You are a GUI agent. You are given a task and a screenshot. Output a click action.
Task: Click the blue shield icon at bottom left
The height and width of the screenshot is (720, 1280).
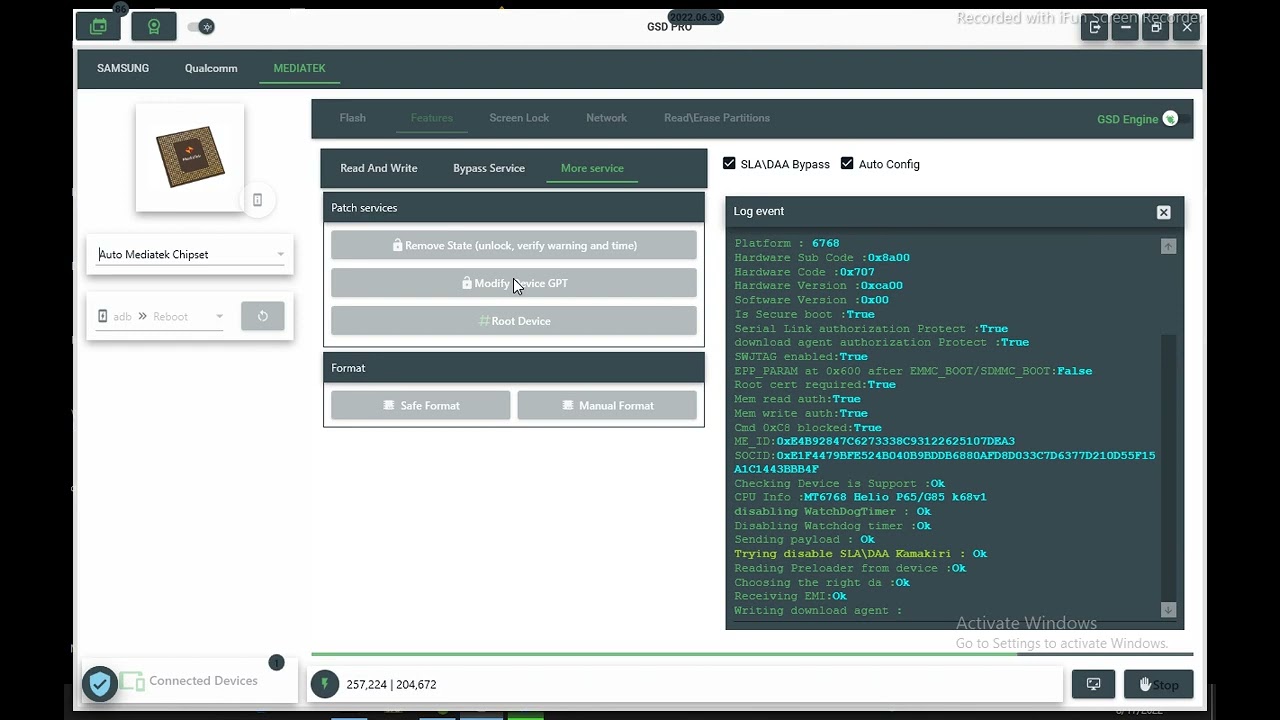100,684
